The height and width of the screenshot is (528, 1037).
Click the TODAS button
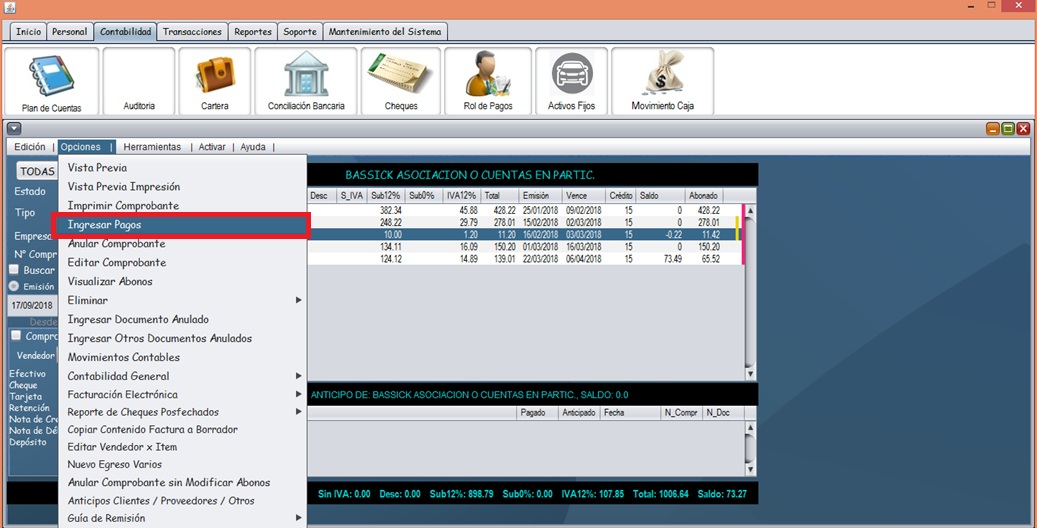[37, 172]
